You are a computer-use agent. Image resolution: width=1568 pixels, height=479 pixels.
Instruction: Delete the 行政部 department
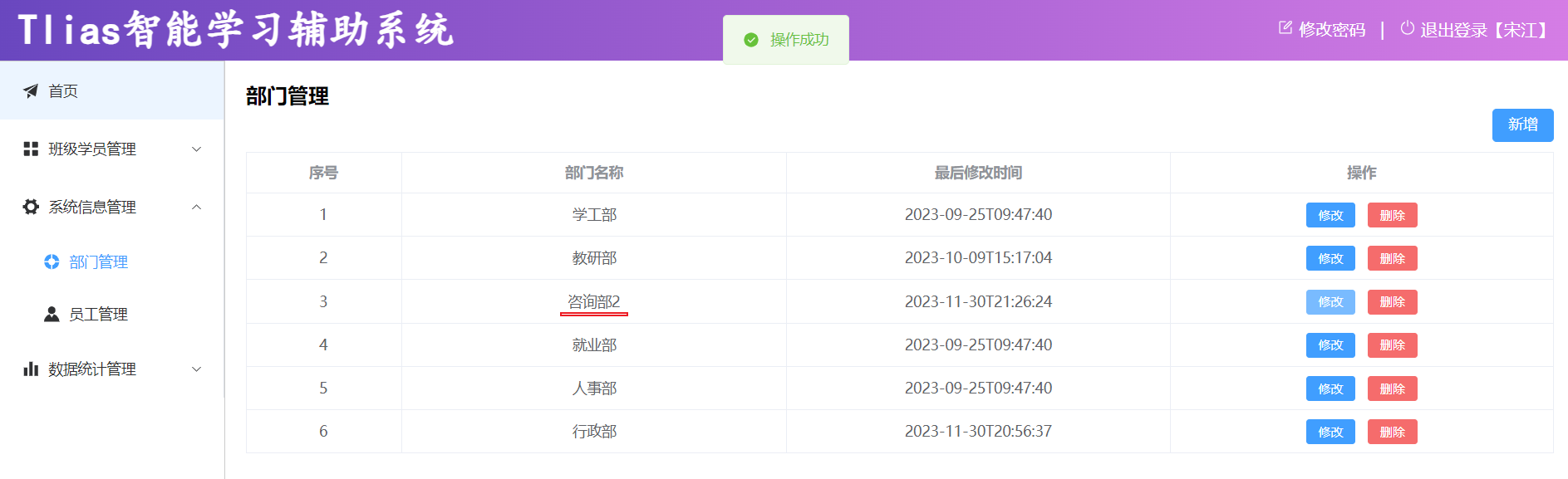pyautogui.click(x=1392, y=432)
